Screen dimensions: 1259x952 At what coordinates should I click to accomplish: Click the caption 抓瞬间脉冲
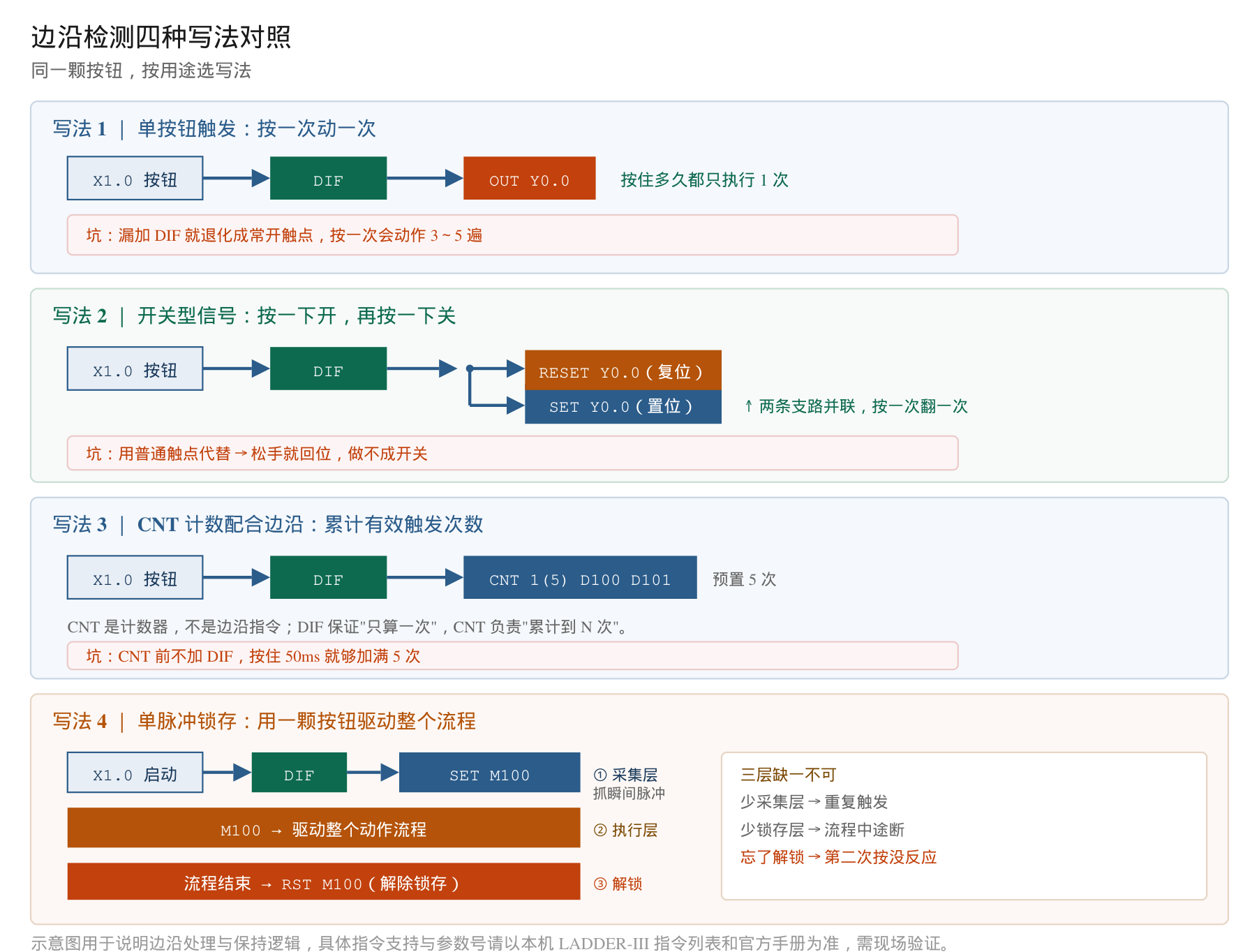[629, 794]
